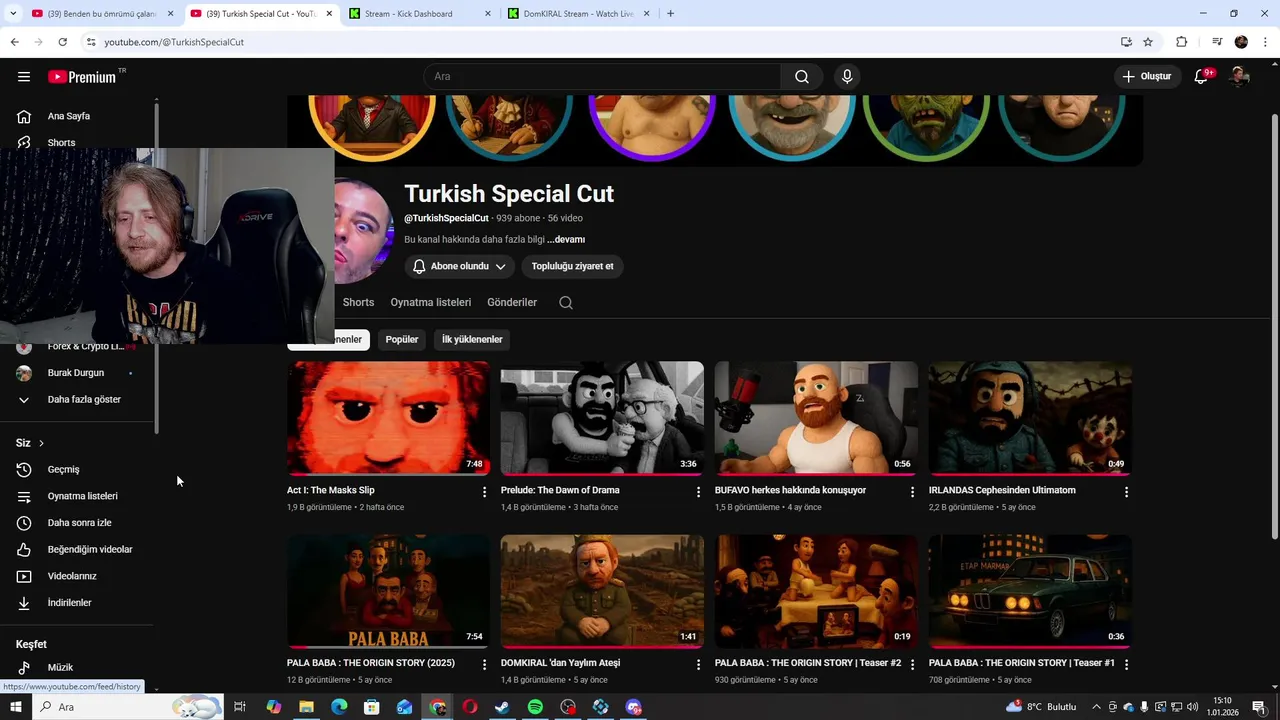This screenshot has width=1280, height=720.
Task: Open Windows Start menu
Action: click(15, 707)
